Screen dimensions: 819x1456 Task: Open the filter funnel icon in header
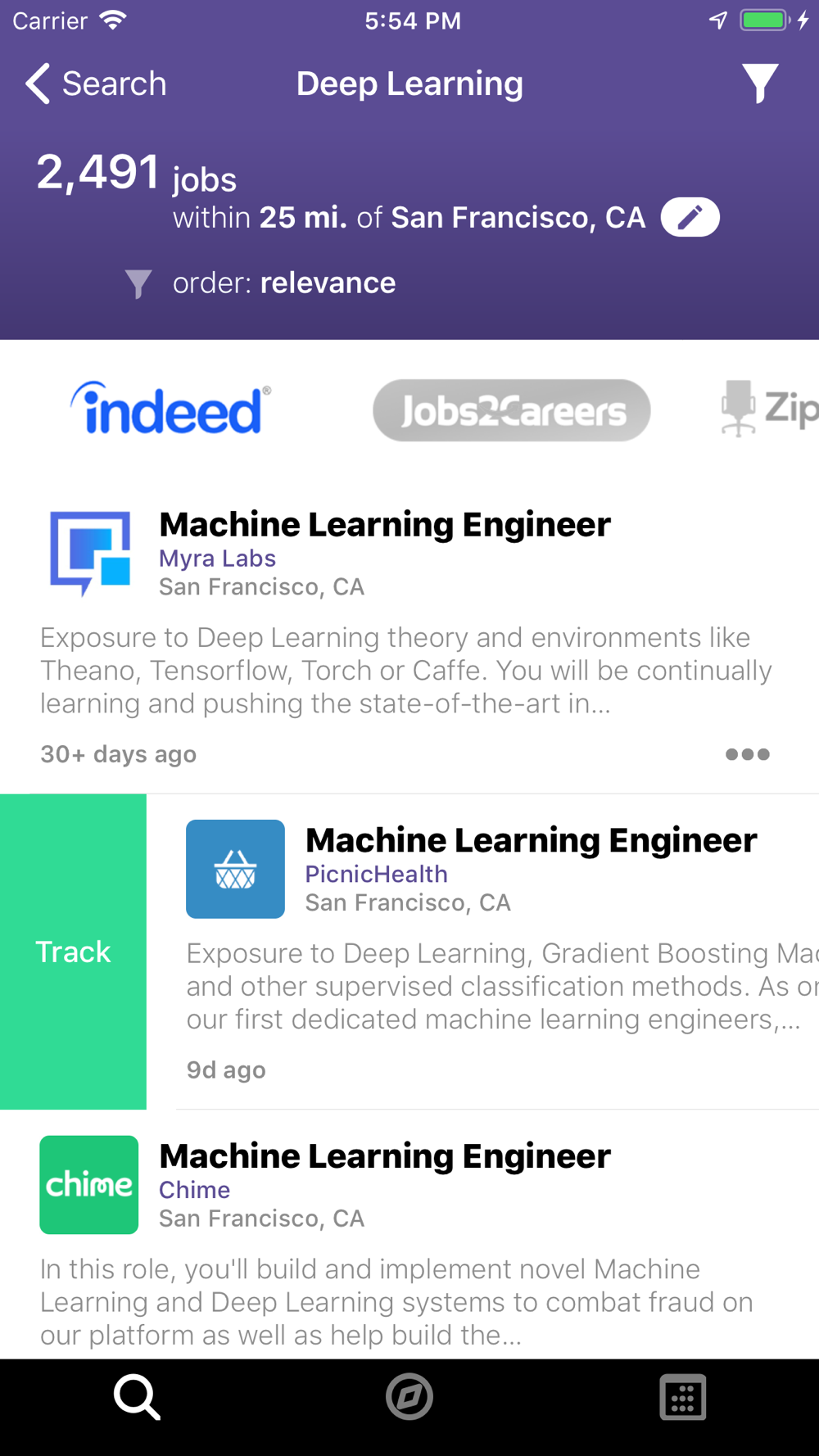coord(760,84)
